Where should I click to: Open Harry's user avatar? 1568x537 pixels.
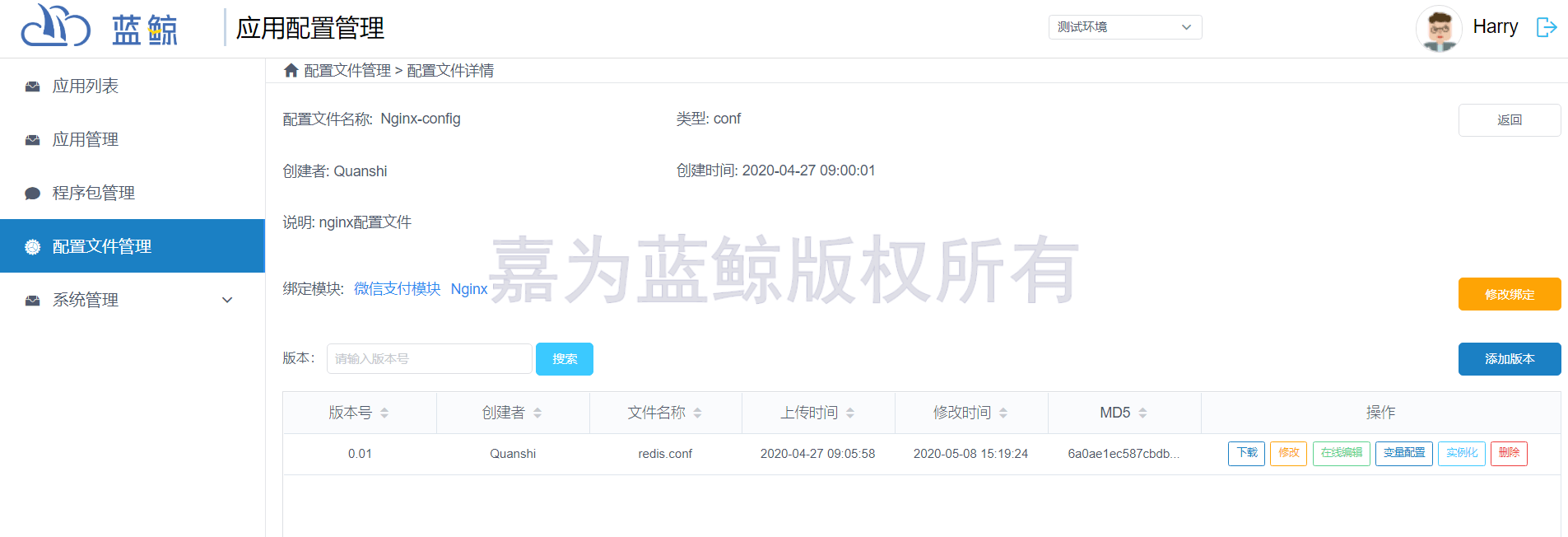[1439, 28]
